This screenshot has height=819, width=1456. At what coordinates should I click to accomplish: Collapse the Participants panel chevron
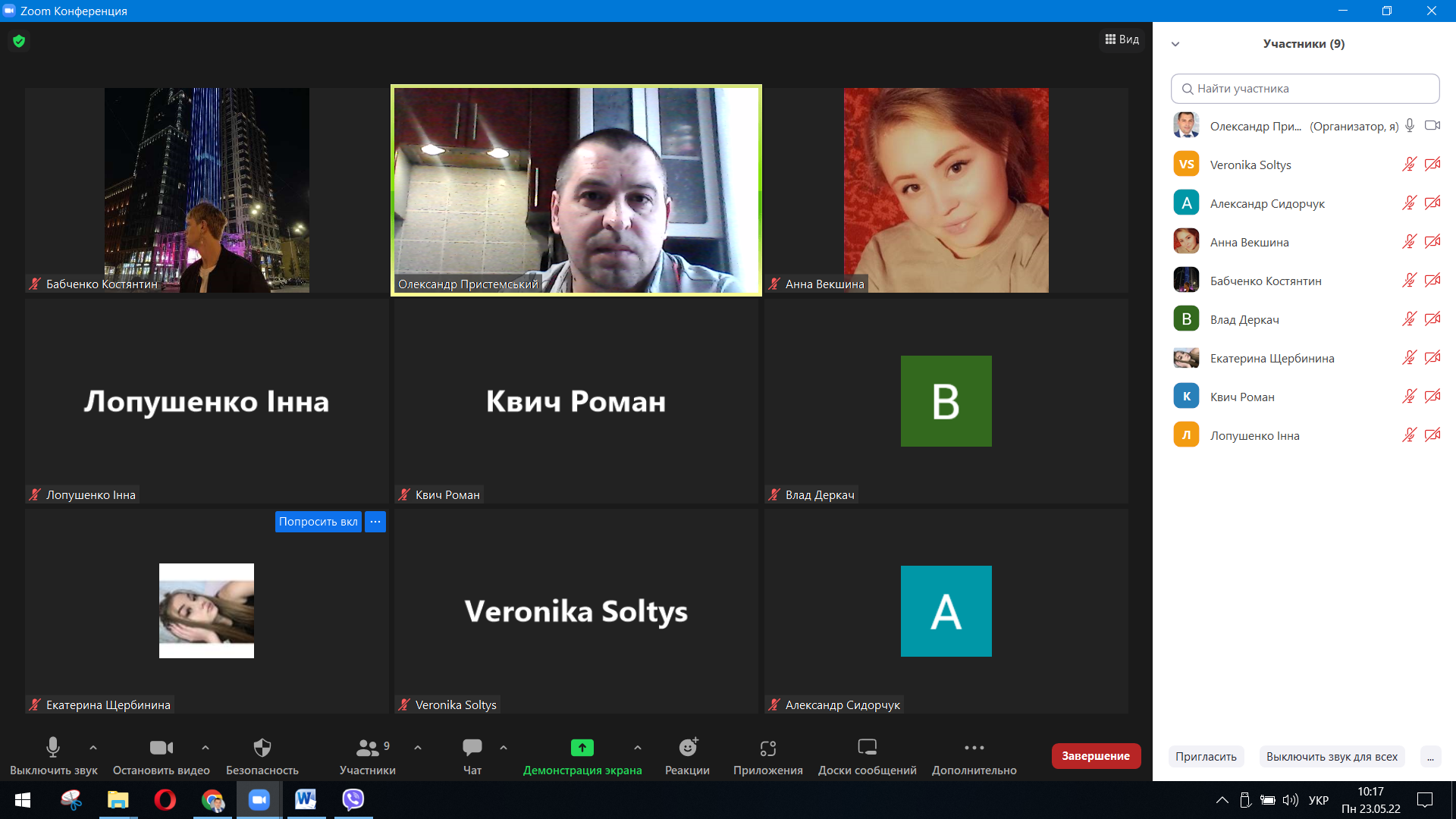[x=1175, y=44]
